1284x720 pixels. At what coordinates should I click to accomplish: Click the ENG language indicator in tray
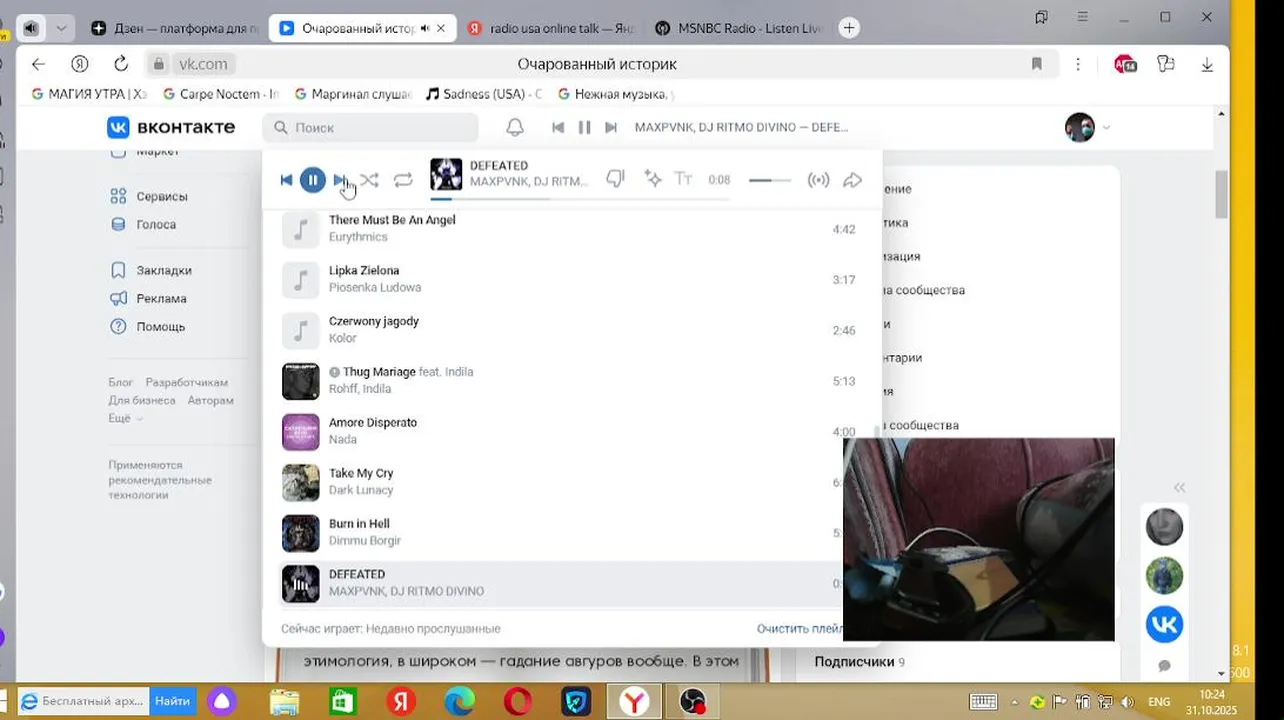click(1159, 702)
